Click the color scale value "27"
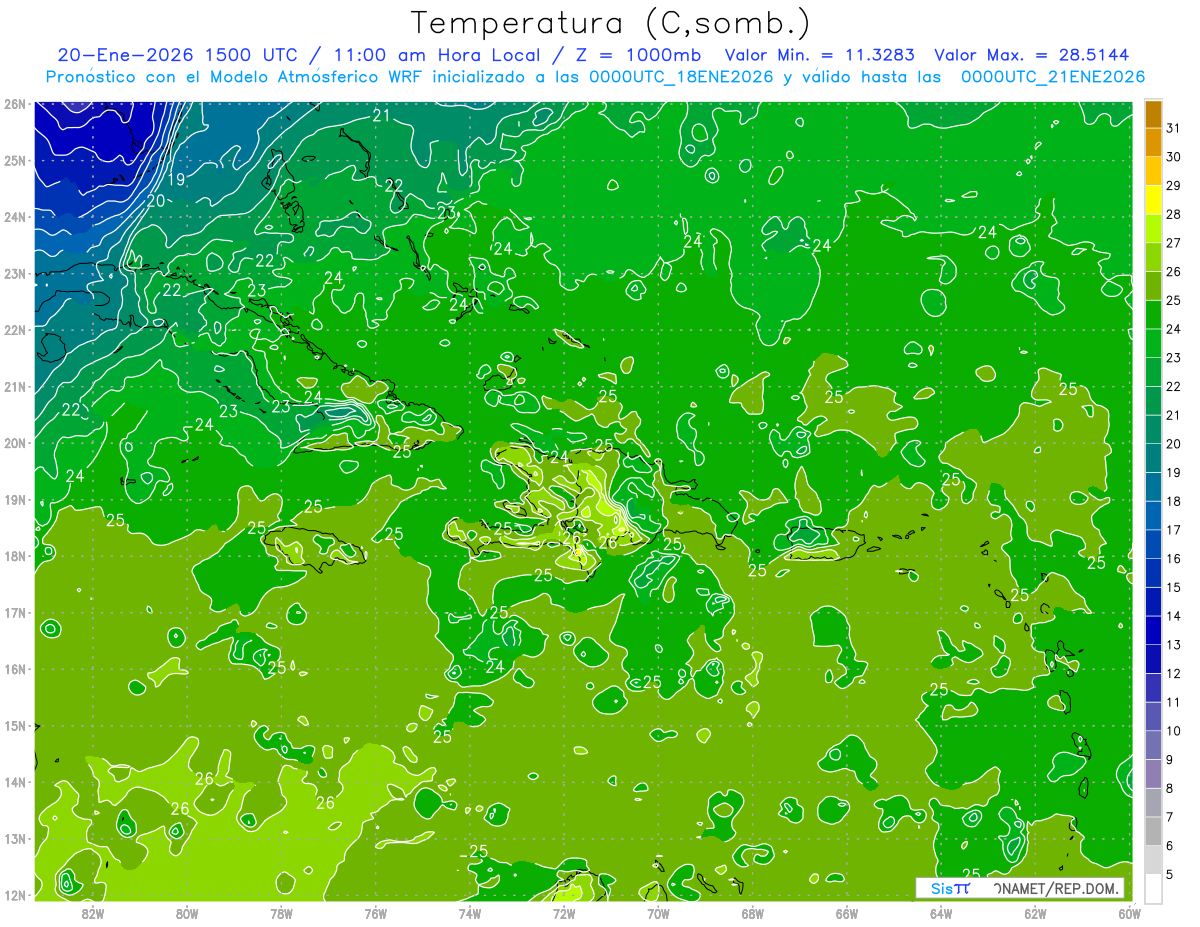1200x927 pixels. click(x=1173, y=243)
